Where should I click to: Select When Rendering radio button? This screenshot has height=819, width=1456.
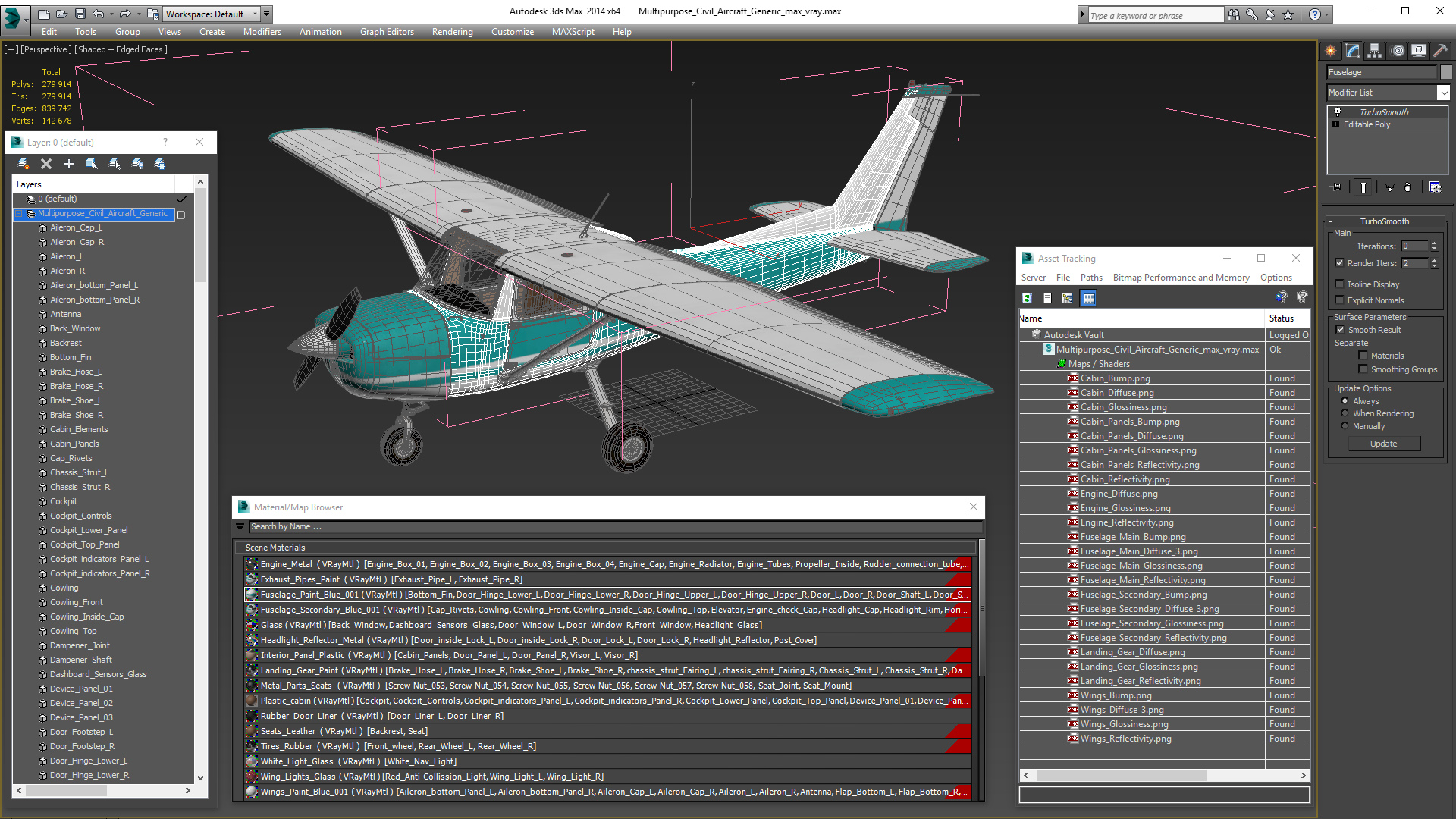tap(1345, 413)
